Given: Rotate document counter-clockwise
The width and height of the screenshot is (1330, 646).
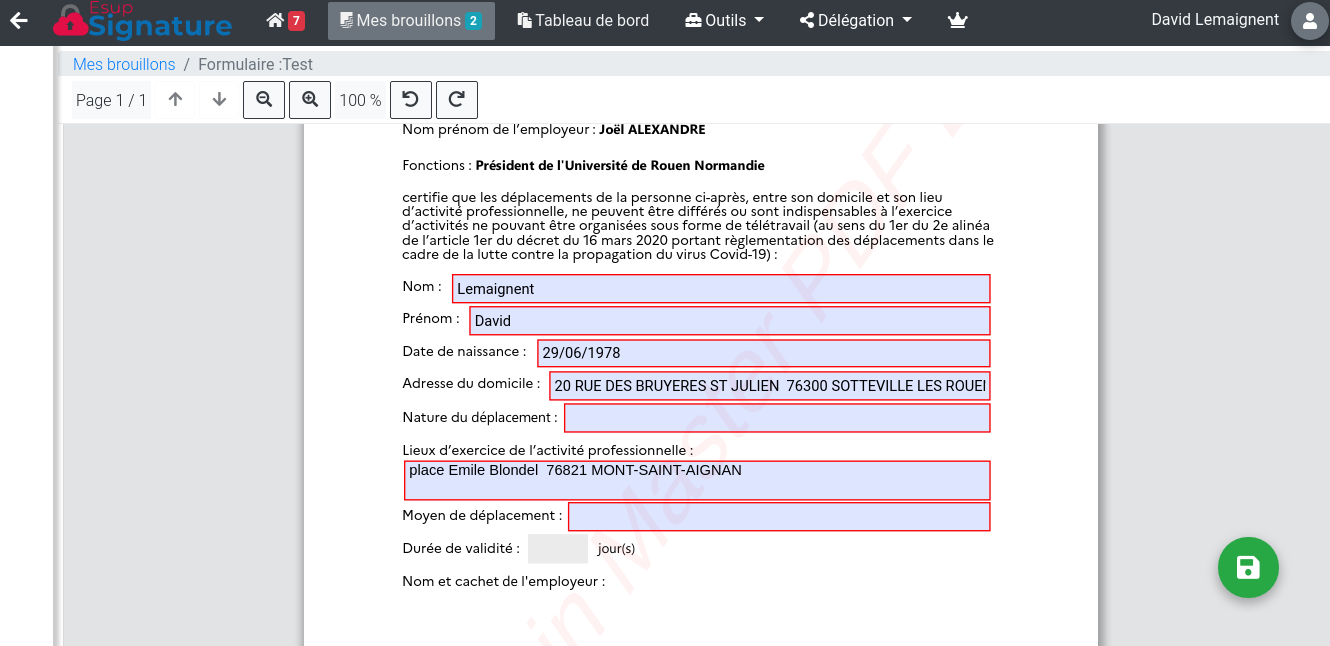Looking at the screenshot, I should 410,100.
